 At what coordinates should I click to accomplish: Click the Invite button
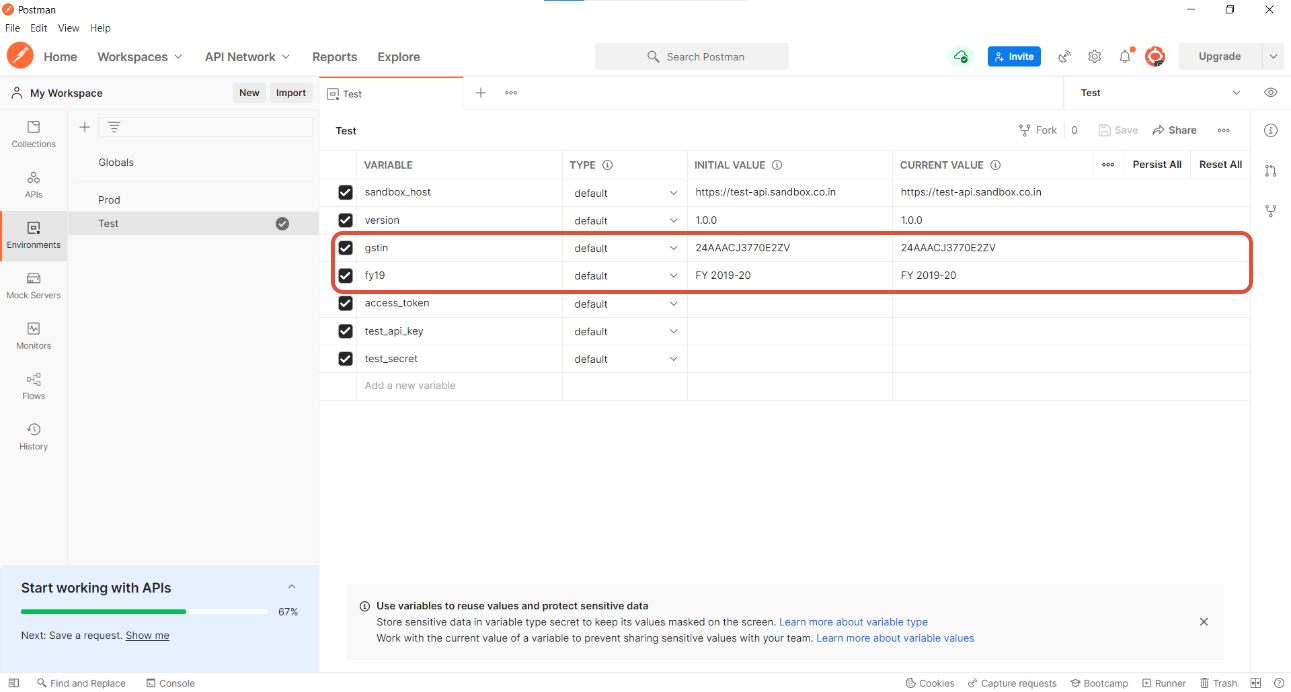click(x=1014, y=56)
